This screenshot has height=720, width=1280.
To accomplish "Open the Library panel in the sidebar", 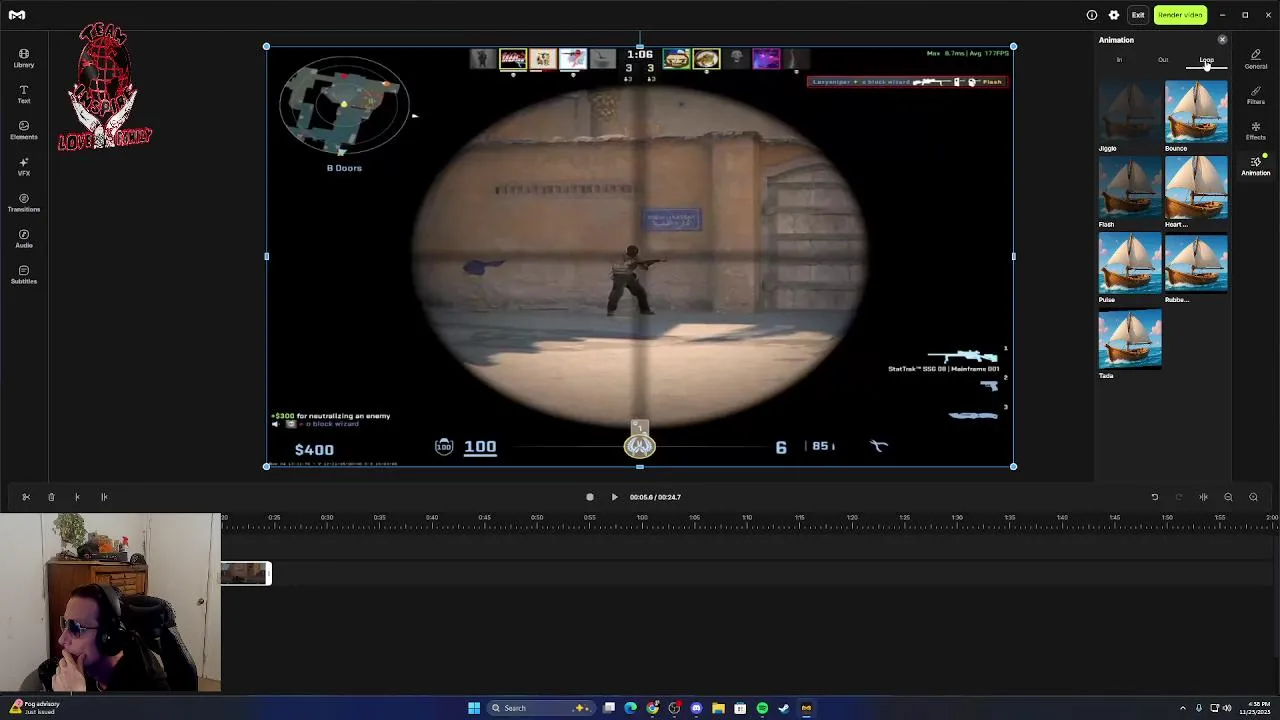I will click(x=24, y=58).
